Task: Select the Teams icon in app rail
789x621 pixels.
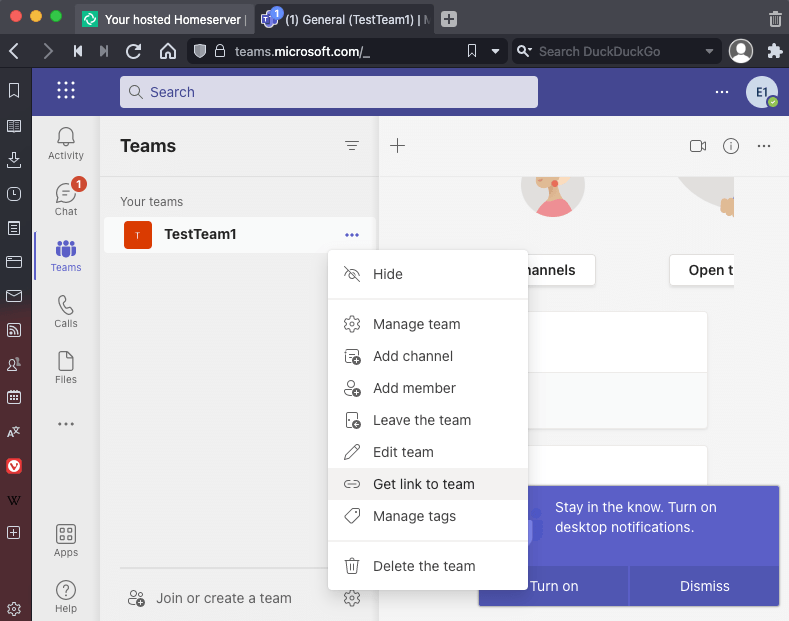Action: coord(66,255)
